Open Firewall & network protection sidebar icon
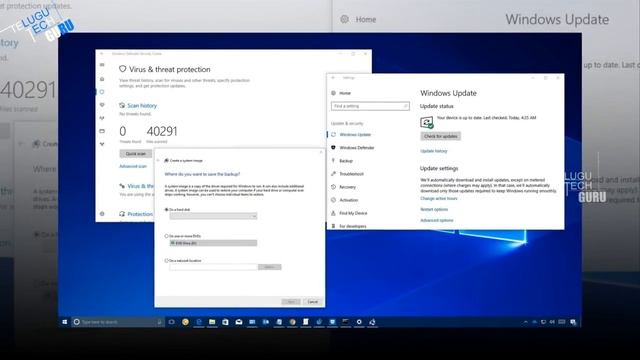 point(102,118)
